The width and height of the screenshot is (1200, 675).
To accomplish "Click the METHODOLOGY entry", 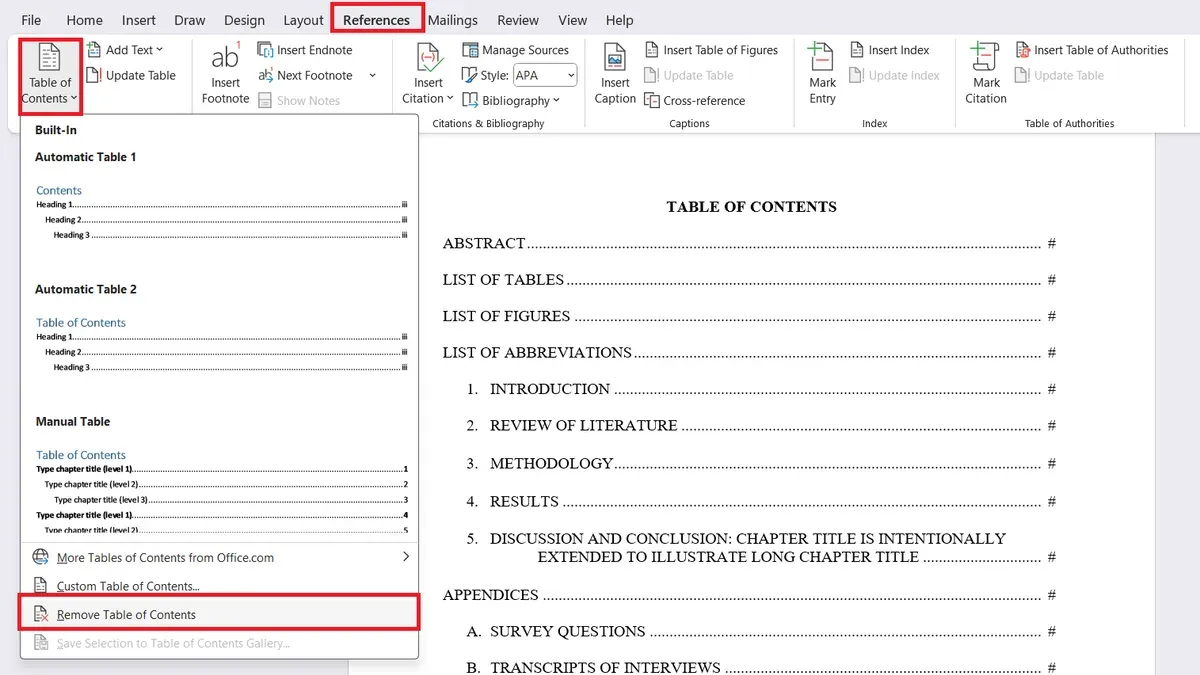I will point(551,464).
